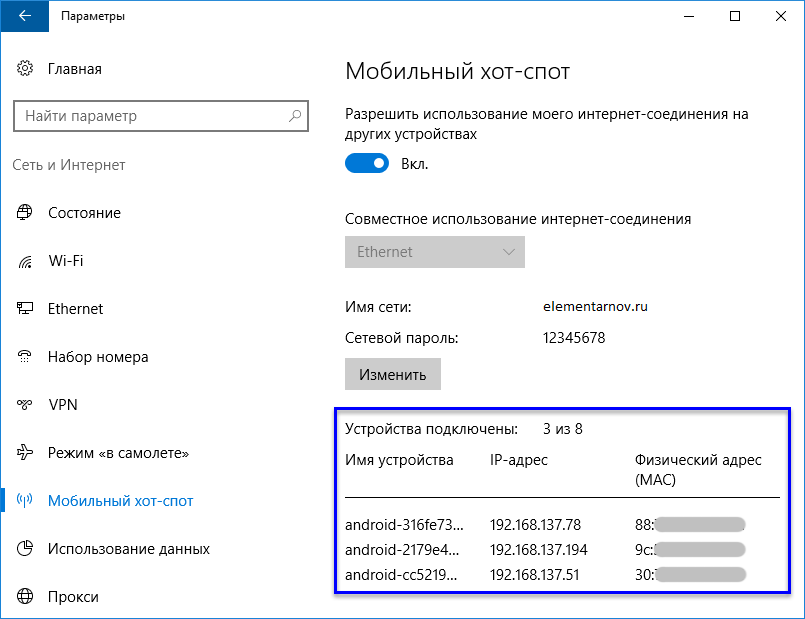Open the Ethernet connection sharing dropdown

click(434, 252)
